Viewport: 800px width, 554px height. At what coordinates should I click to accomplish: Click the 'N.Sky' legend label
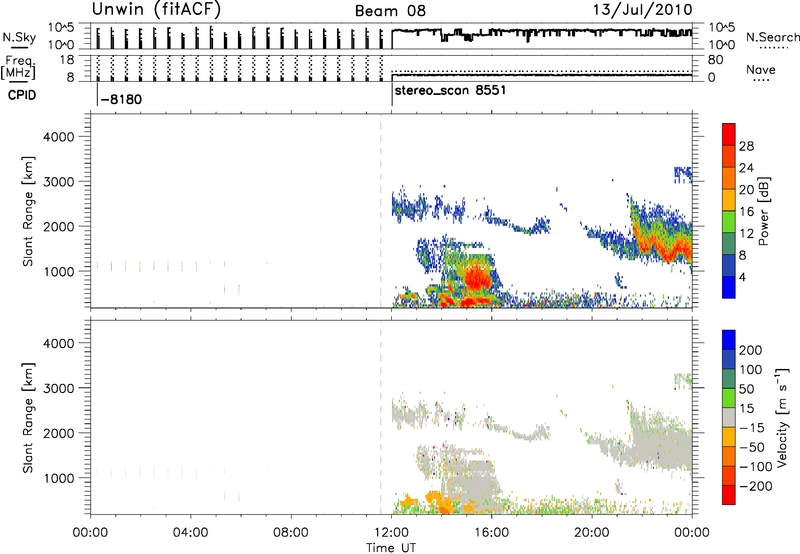19,37
